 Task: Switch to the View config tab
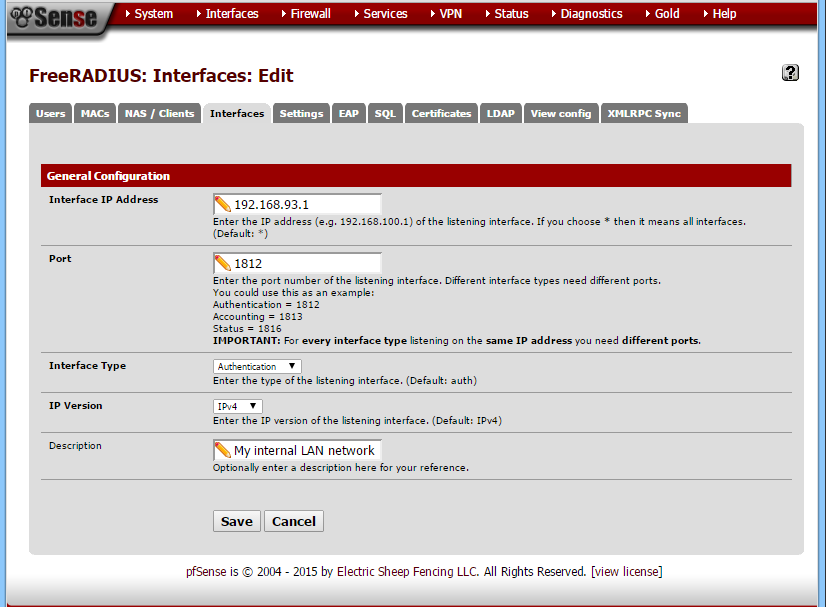(561, 113)
